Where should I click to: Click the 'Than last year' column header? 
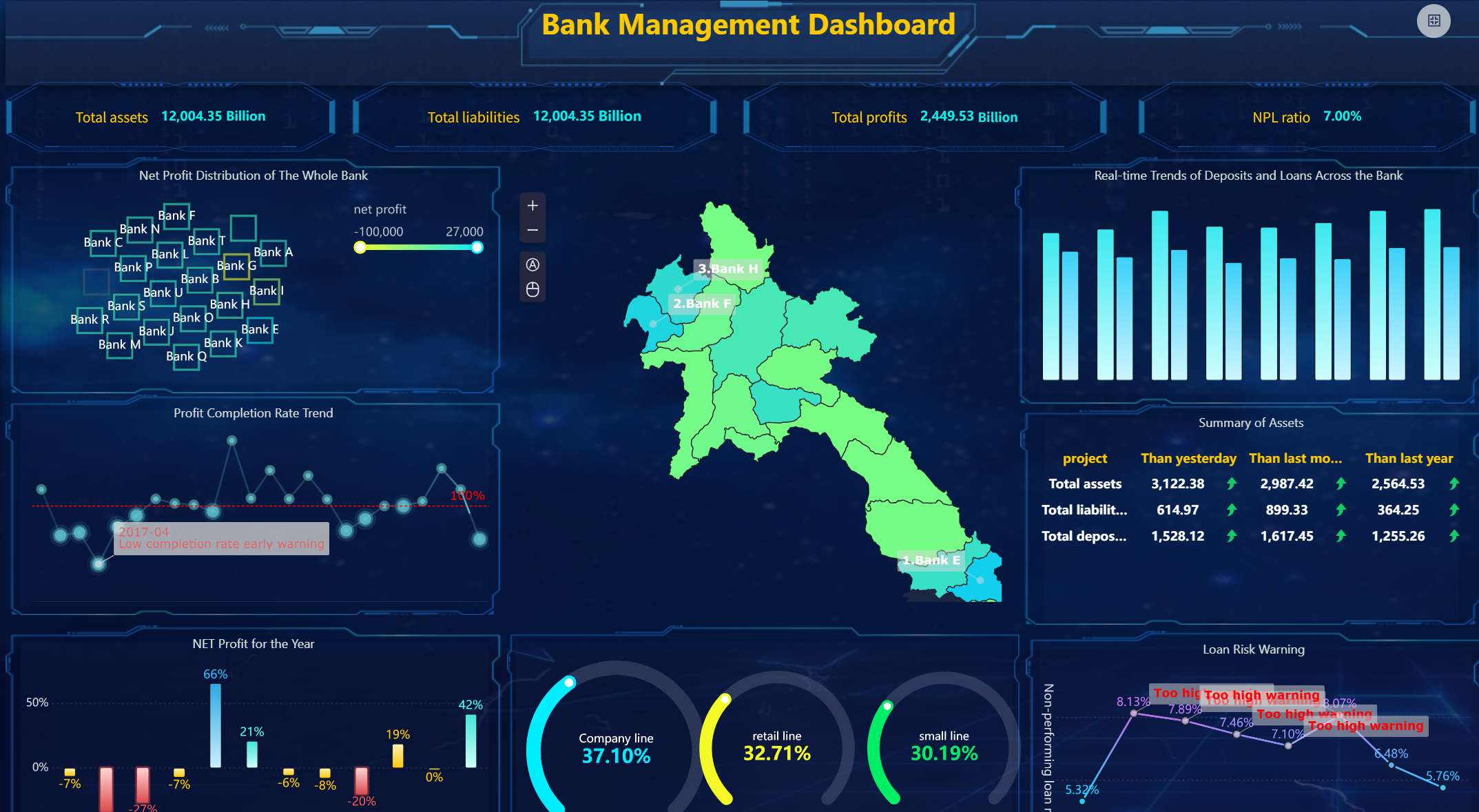coord(1409,459)
